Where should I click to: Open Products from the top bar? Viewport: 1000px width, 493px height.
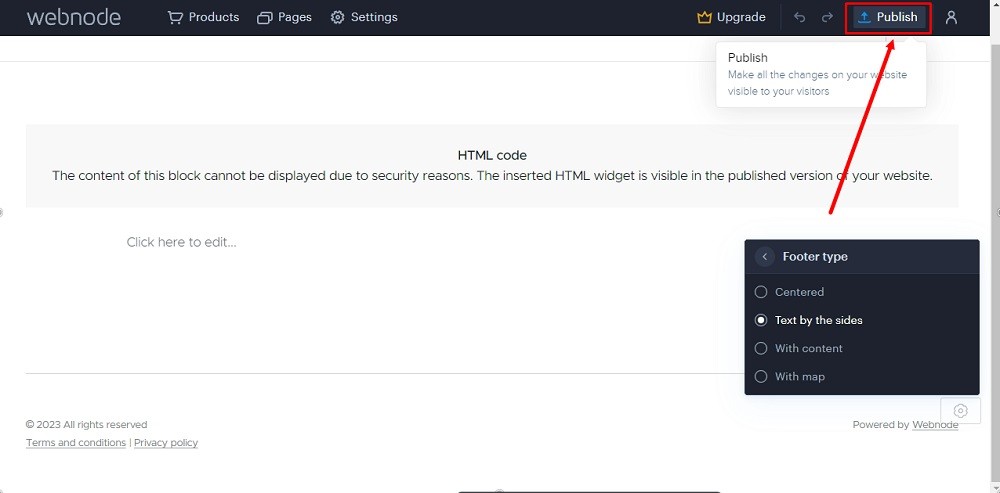(203, 17)
